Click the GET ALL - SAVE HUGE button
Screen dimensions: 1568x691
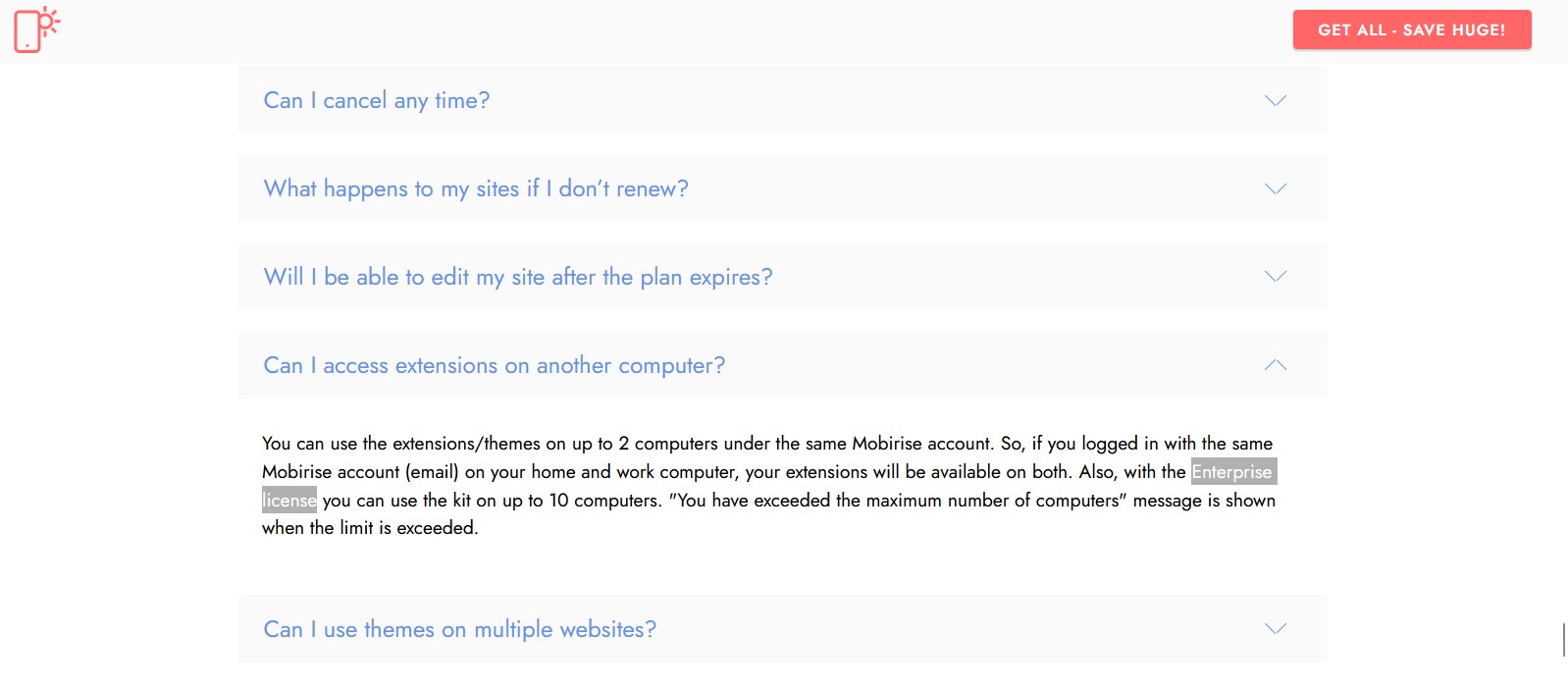[x=1411, y=29]
